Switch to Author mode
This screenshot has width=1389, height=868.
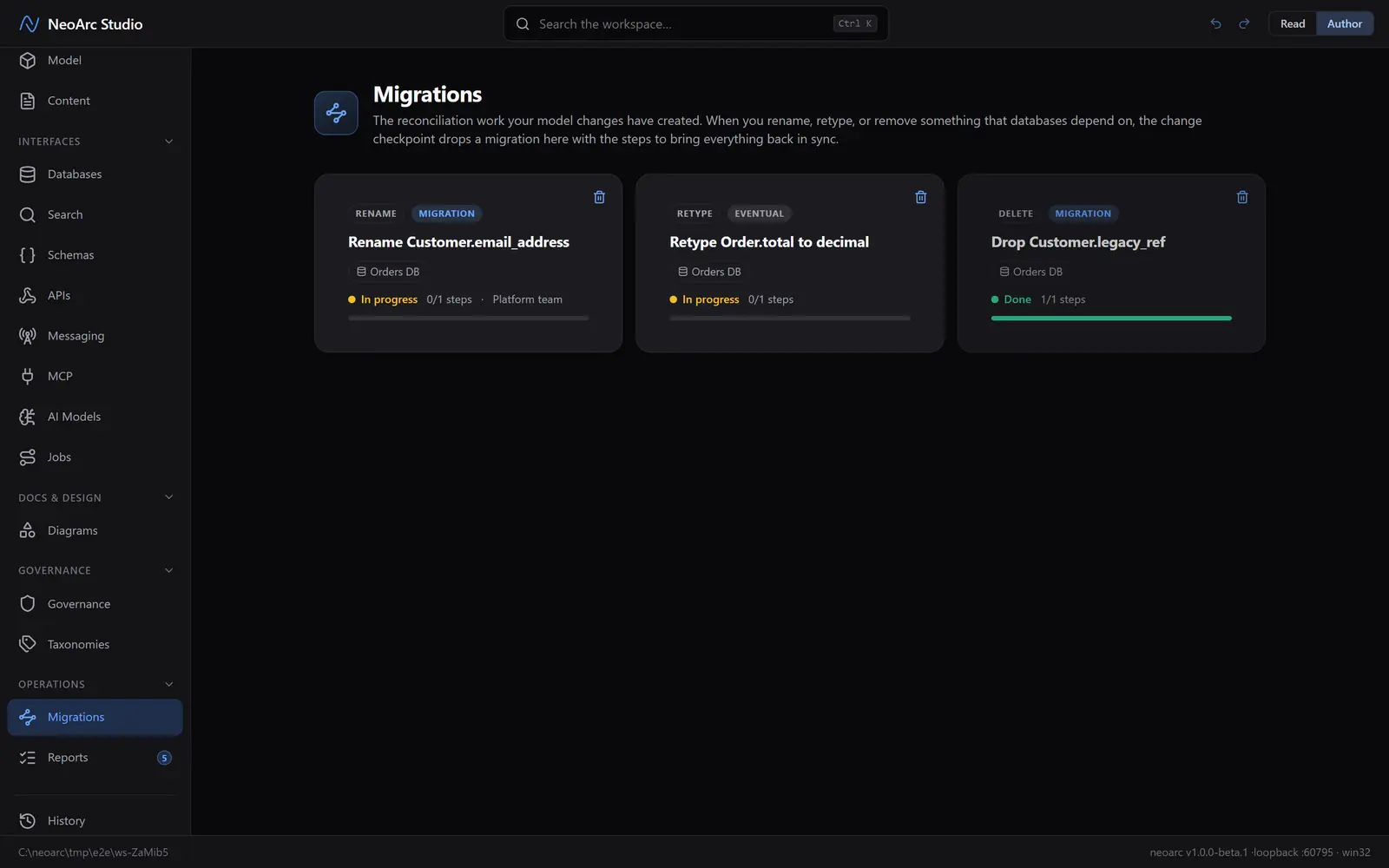[1345, 23]
